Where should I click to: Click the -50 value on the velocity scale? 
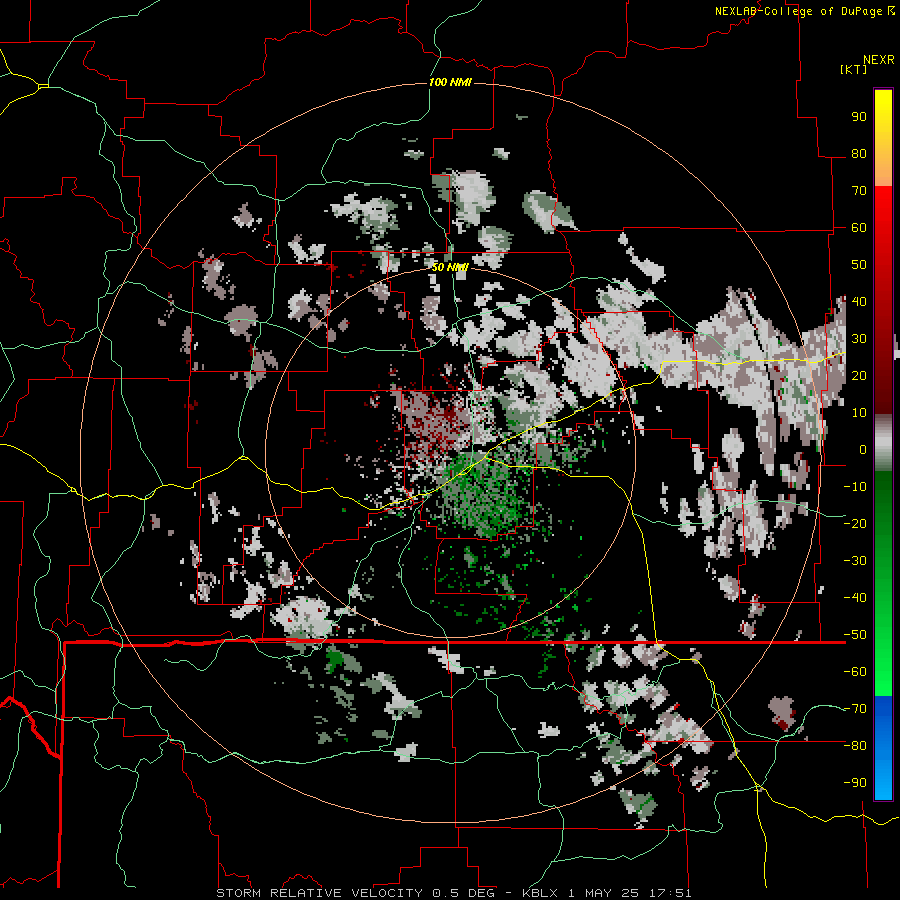tap(855, 635)
